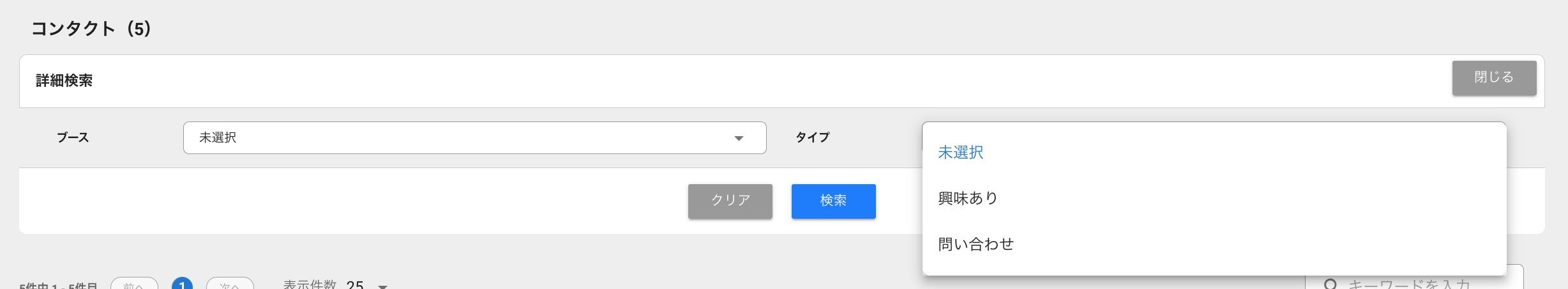Screen dimensions: 1568x289
Task: Click the ブース dropdown arrow icon
Action: pos(739,138)
